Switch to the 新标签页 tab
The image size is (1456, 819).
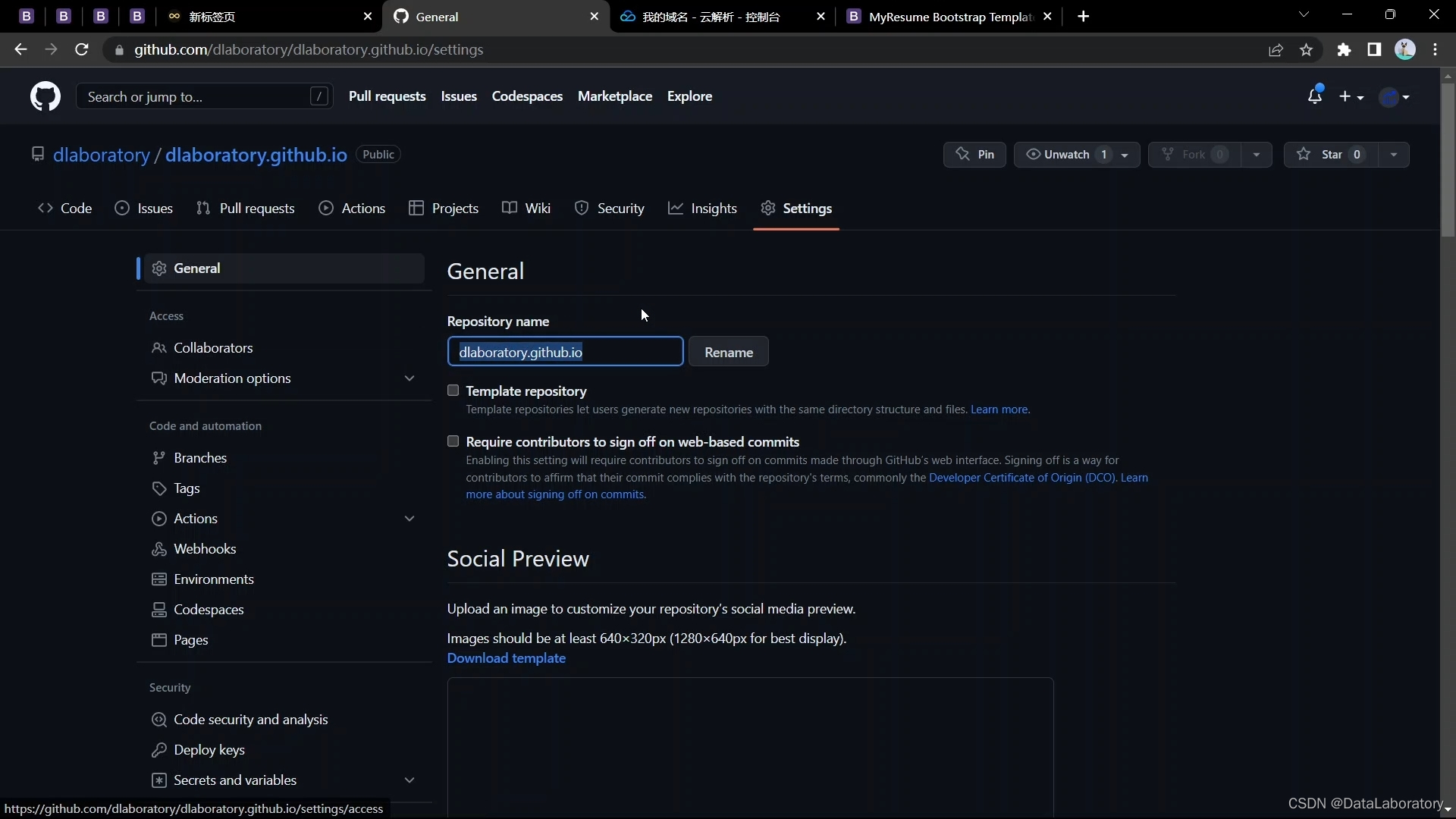269,17
